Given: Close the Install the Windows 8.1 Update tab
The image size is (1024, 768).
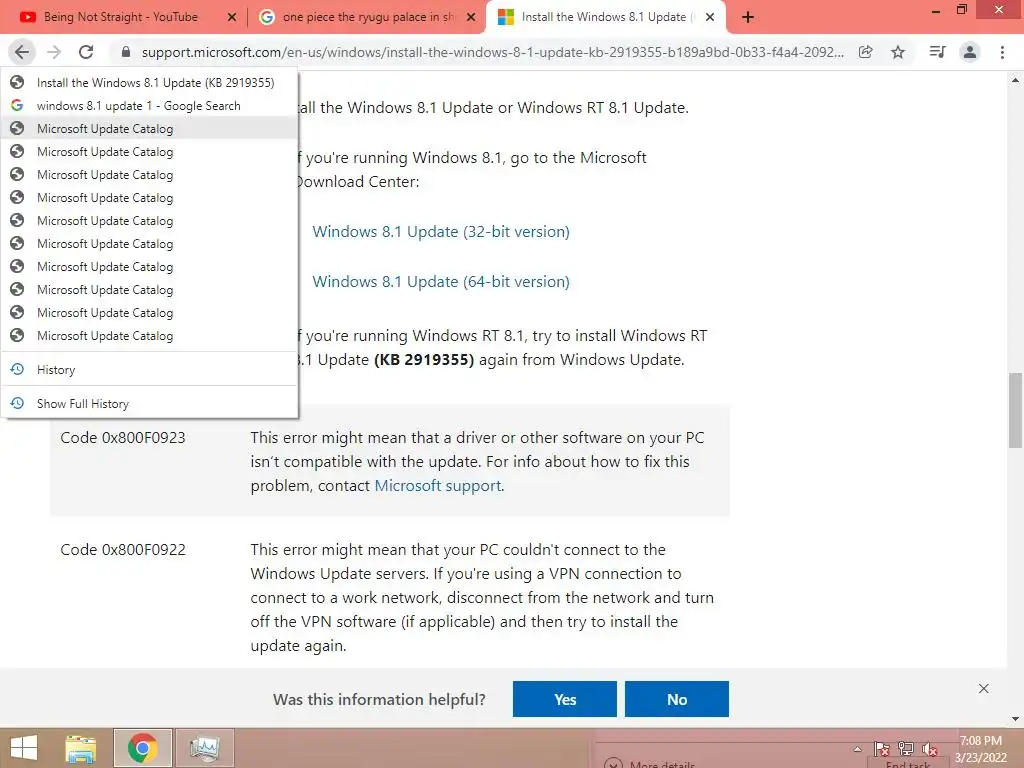Looking at the screenshot, I should [710, 17].
